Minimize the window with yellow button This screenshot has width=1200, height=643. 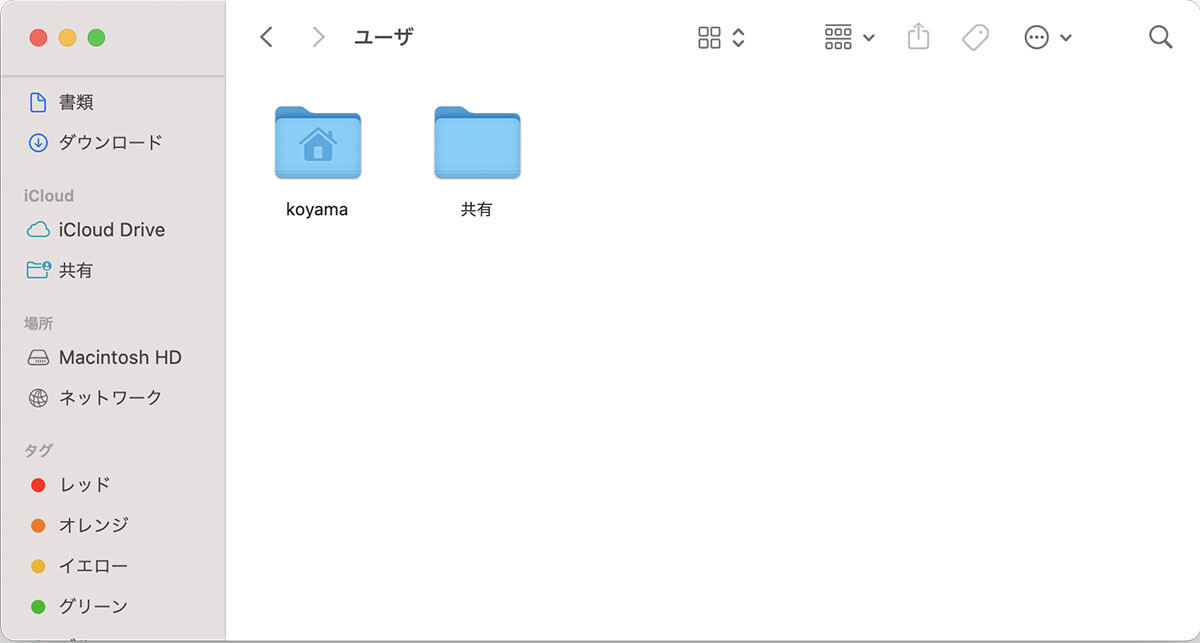coord(67,38)
